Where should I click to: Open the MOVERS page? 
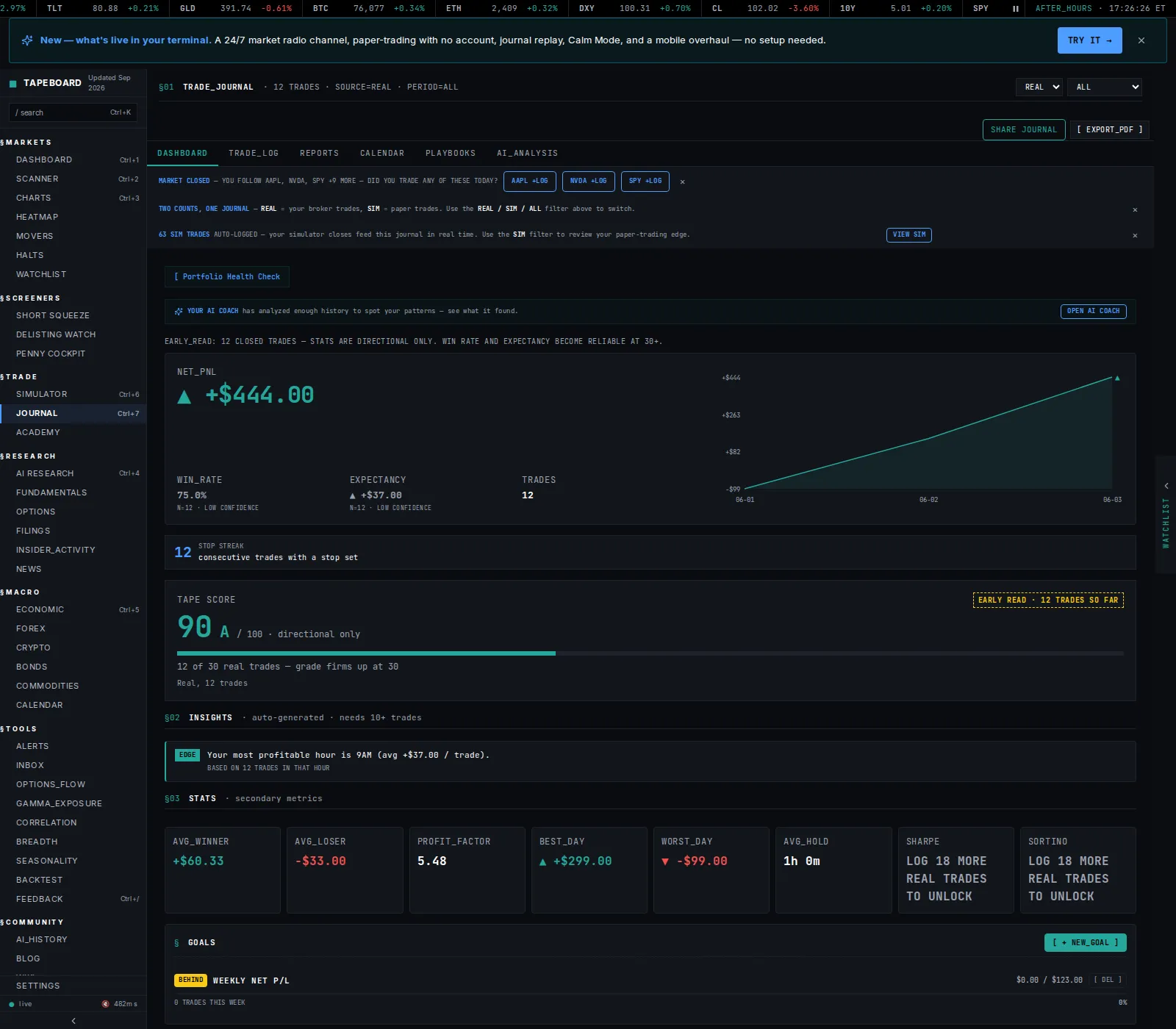(x=73, y=236)
